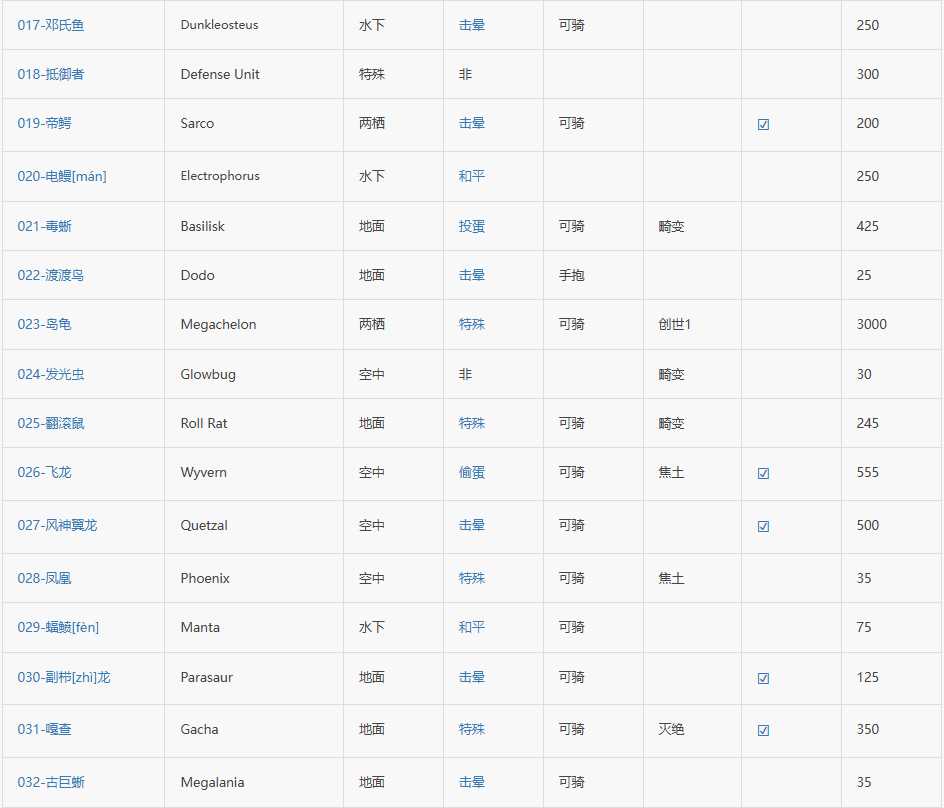Viewport: 944px width, 808px height.
Task: Toggle the checkmark in the Parasaur row
Action: pyautogui.click(x=763, y=679)
